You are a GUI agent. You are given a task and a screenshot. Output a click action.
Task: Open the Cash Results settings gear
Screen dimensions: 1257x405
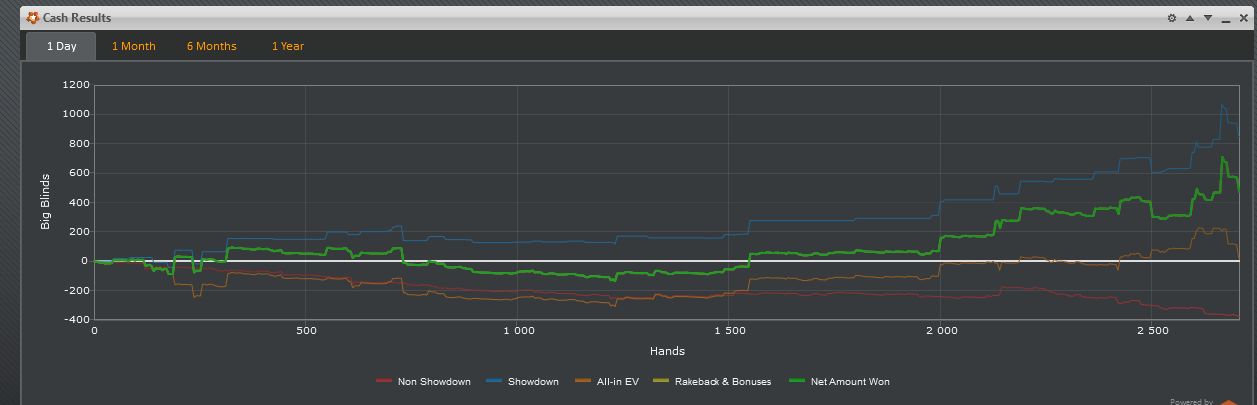[x=1172, y=18]
